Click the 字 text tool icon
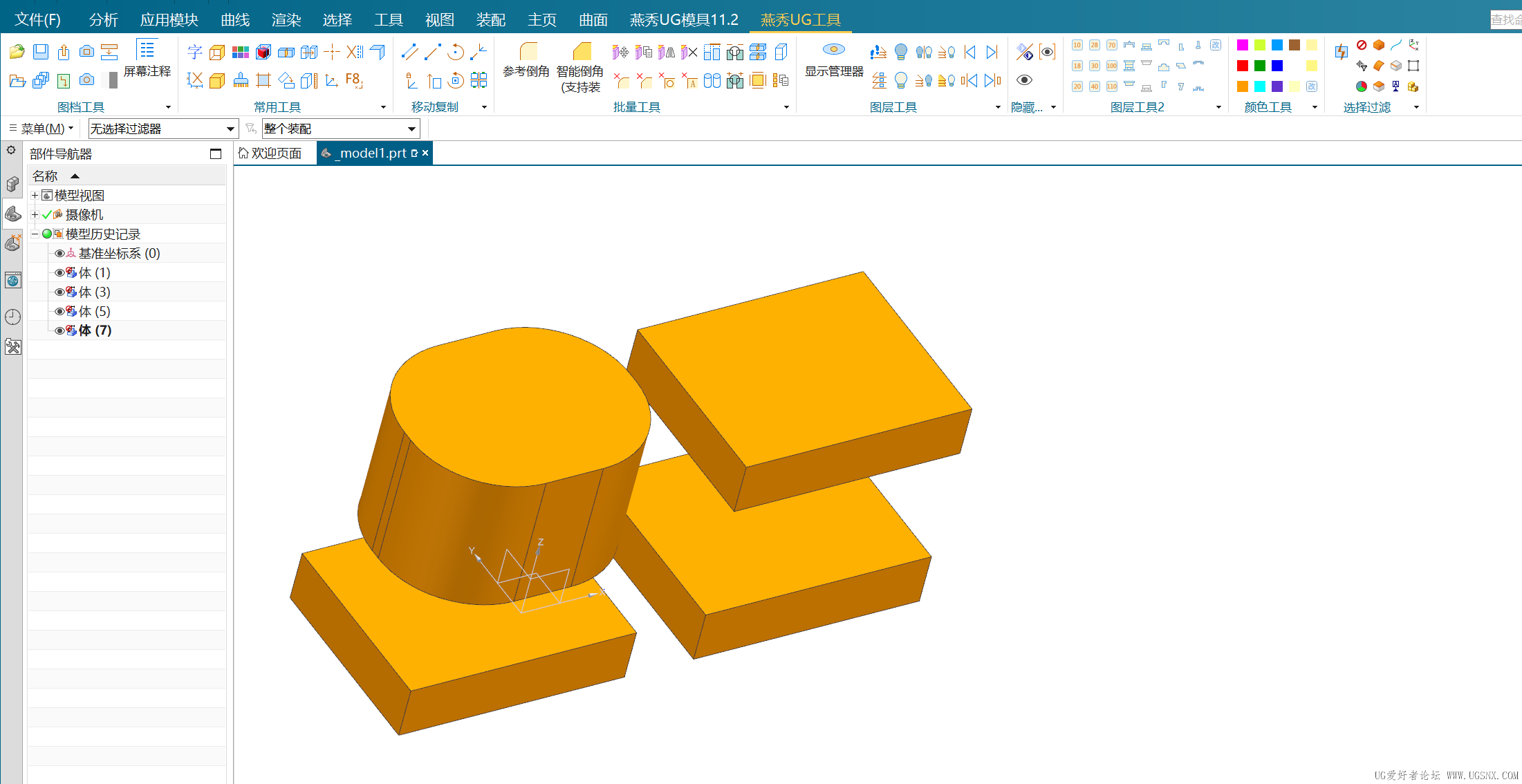Screen dimensions: 1522x784 click(x=194, y=52)
